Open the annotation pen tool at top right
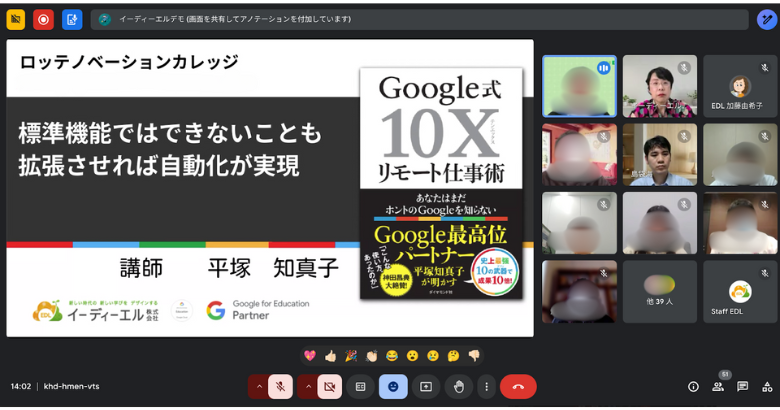 pyautogui.click(x=767, y=19)
